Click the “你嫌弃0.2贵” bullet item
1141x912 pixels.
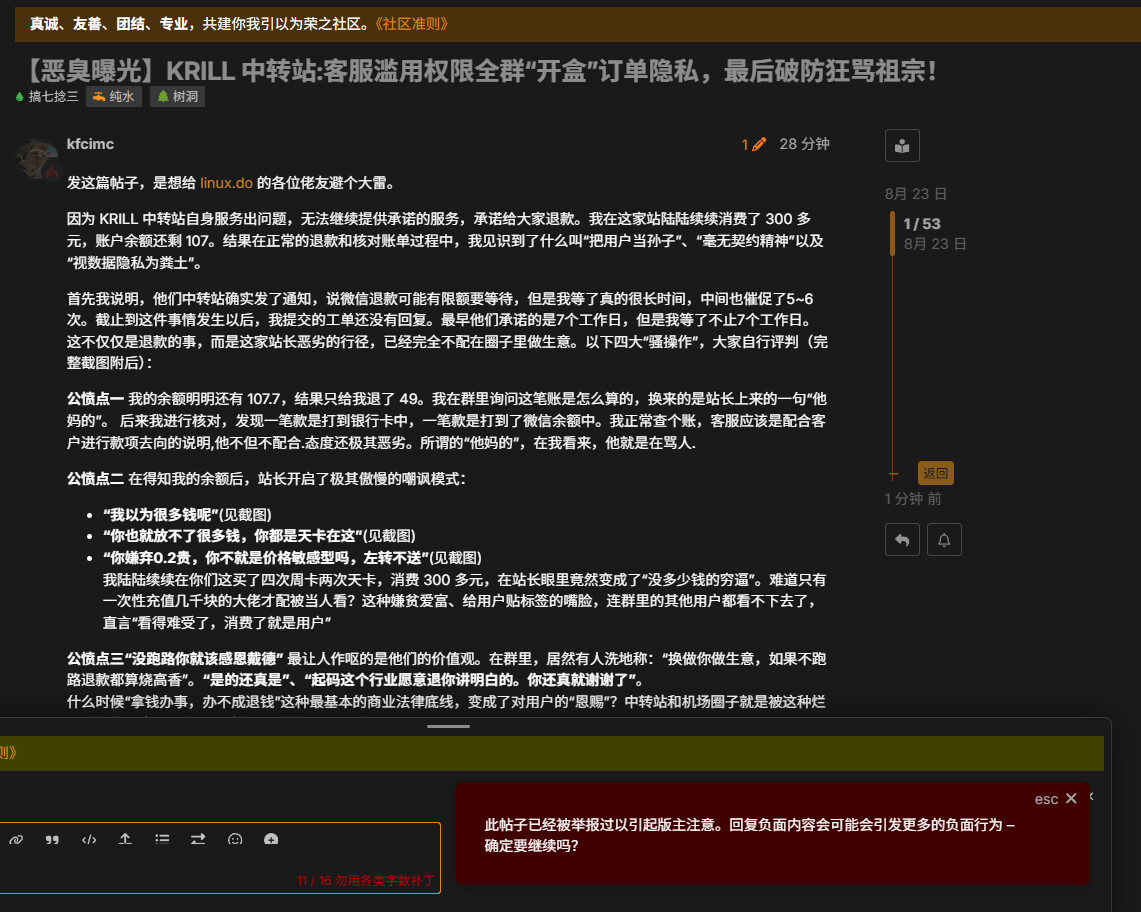(292, 558)
